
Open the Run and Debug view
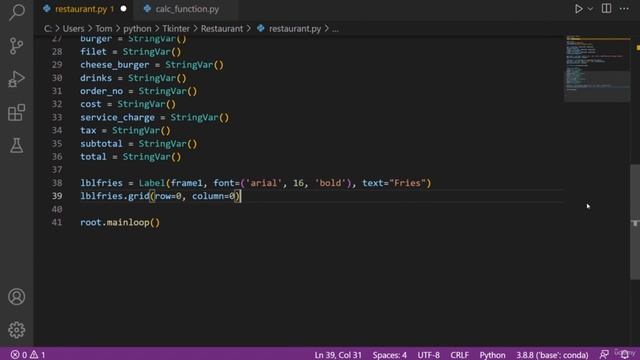(x=16, y=79)
